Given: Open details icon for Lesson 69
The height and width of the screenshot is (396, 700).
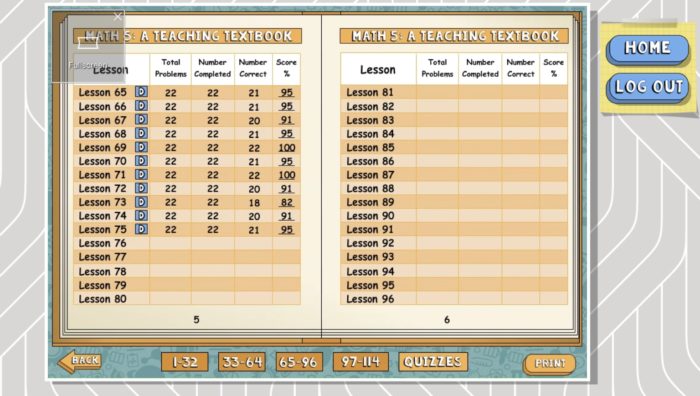Looking at the screenshot, I should coord(141,147).
